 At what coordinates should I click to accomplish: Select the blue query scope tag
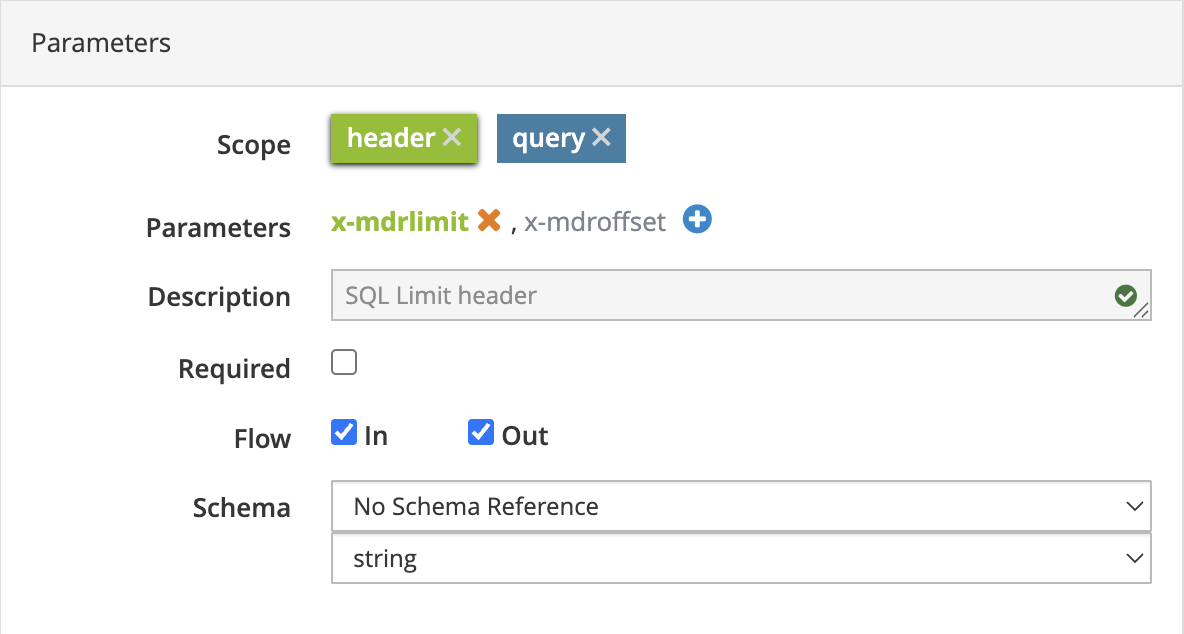tap(548, 138)
